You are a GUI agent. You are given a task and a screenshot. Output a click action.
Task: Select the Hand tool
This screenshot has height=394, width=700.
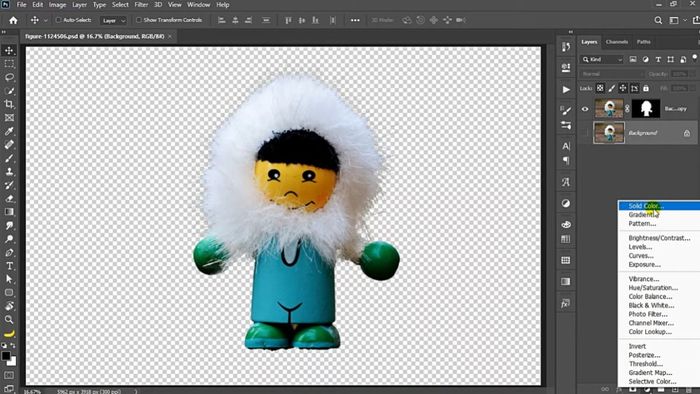(9, 306)
